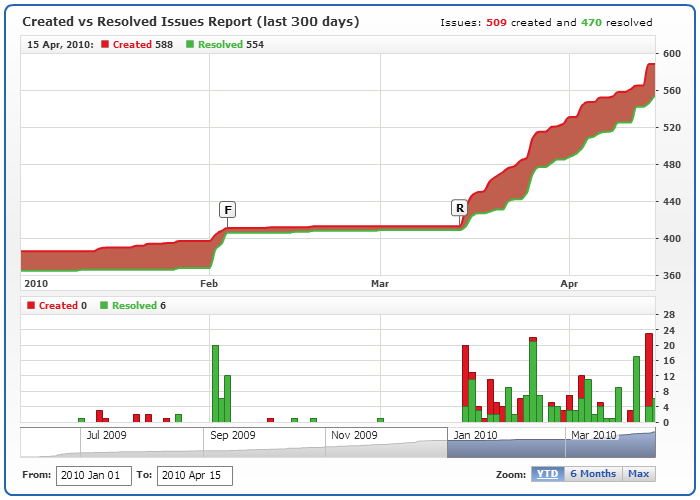The height and width of the screenshot is (500, 700).
Task: Click the red Created legend swatch in top chart
Action: (105, 45)
